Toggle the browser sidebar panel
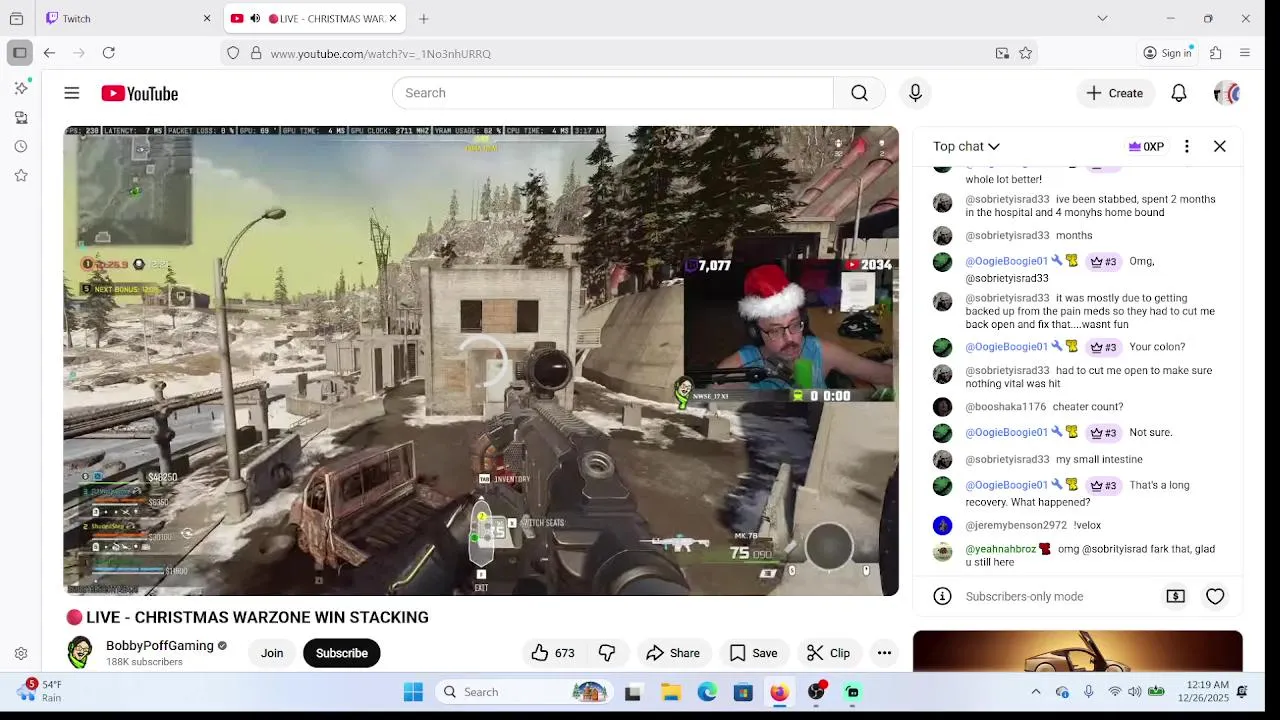Viewport: 1280px width, 720px height. point(20,53)
